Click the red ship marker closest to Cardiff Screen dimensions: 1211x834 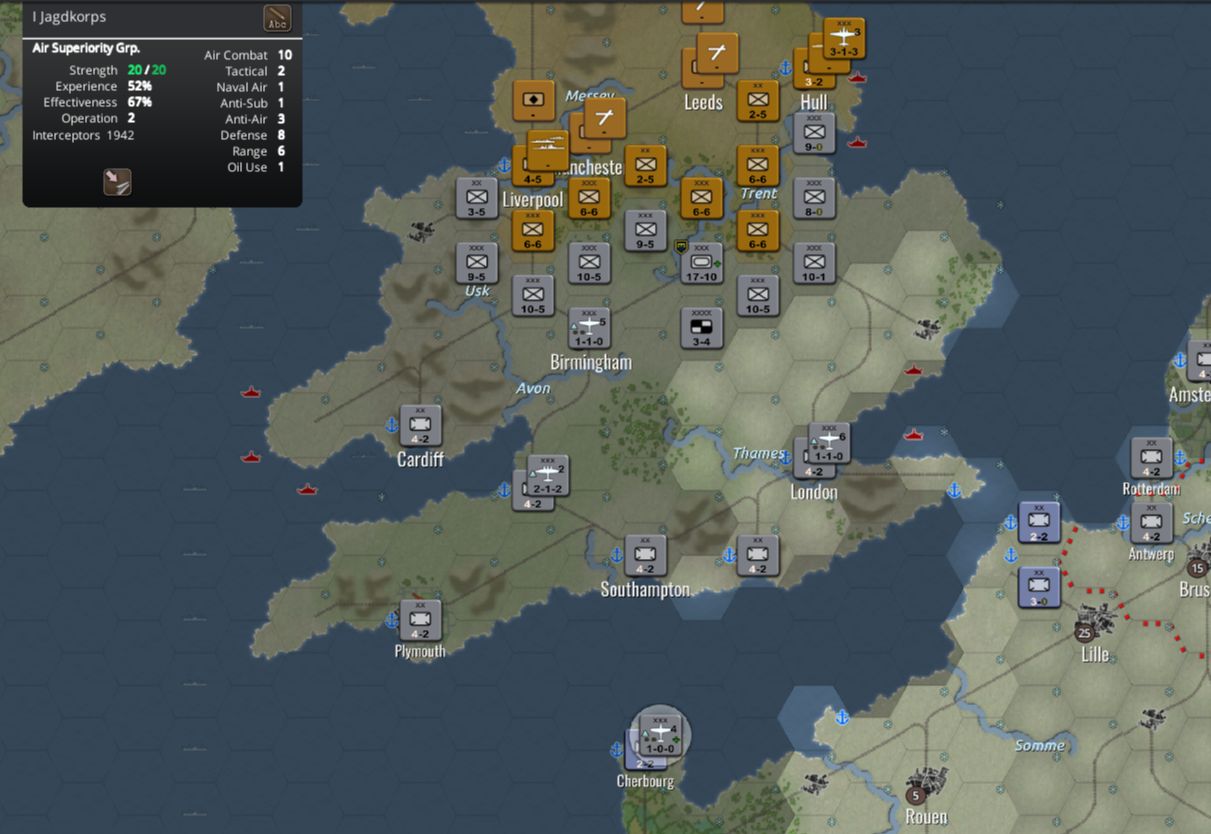(x=250, y=392)
